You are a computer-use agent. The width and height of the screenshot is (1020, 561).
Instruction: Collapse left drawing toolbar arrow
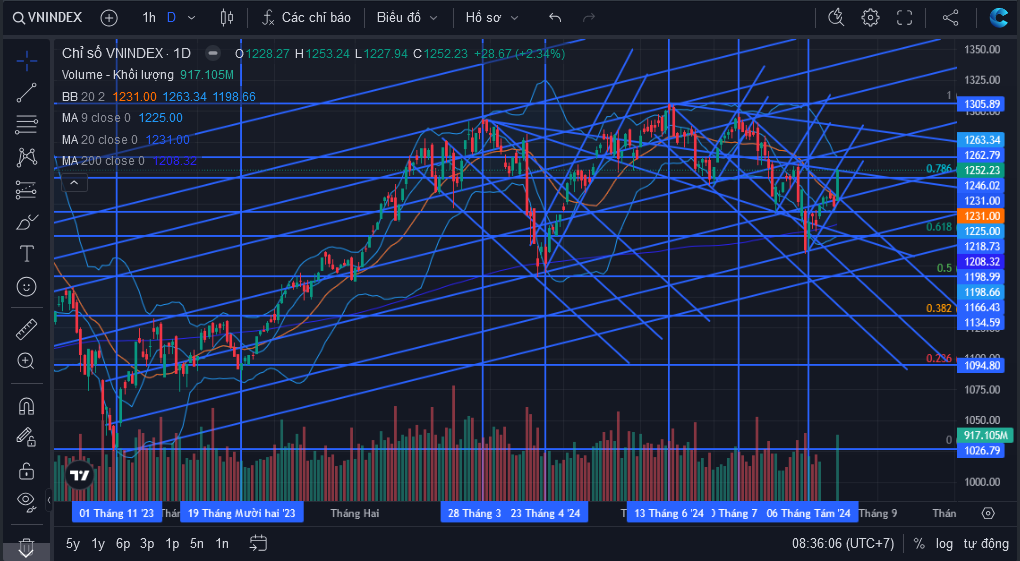[49, 500]
